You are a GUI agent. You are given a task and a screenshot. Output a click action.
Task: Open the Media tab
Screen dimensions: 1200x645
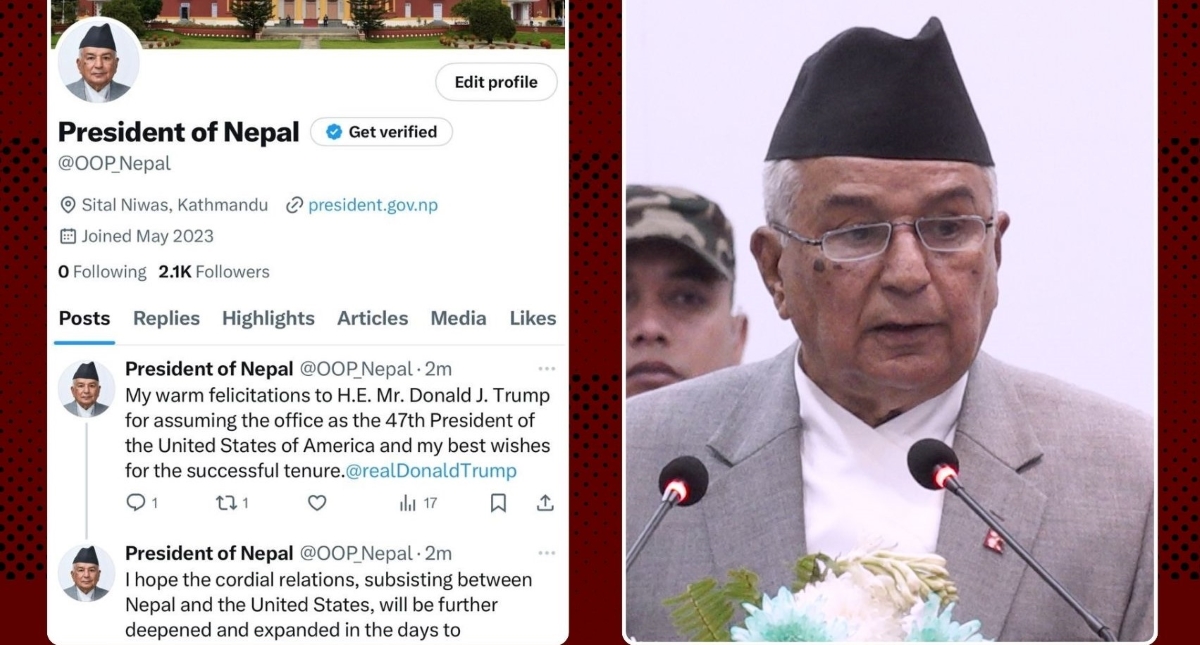coord(458,318)
